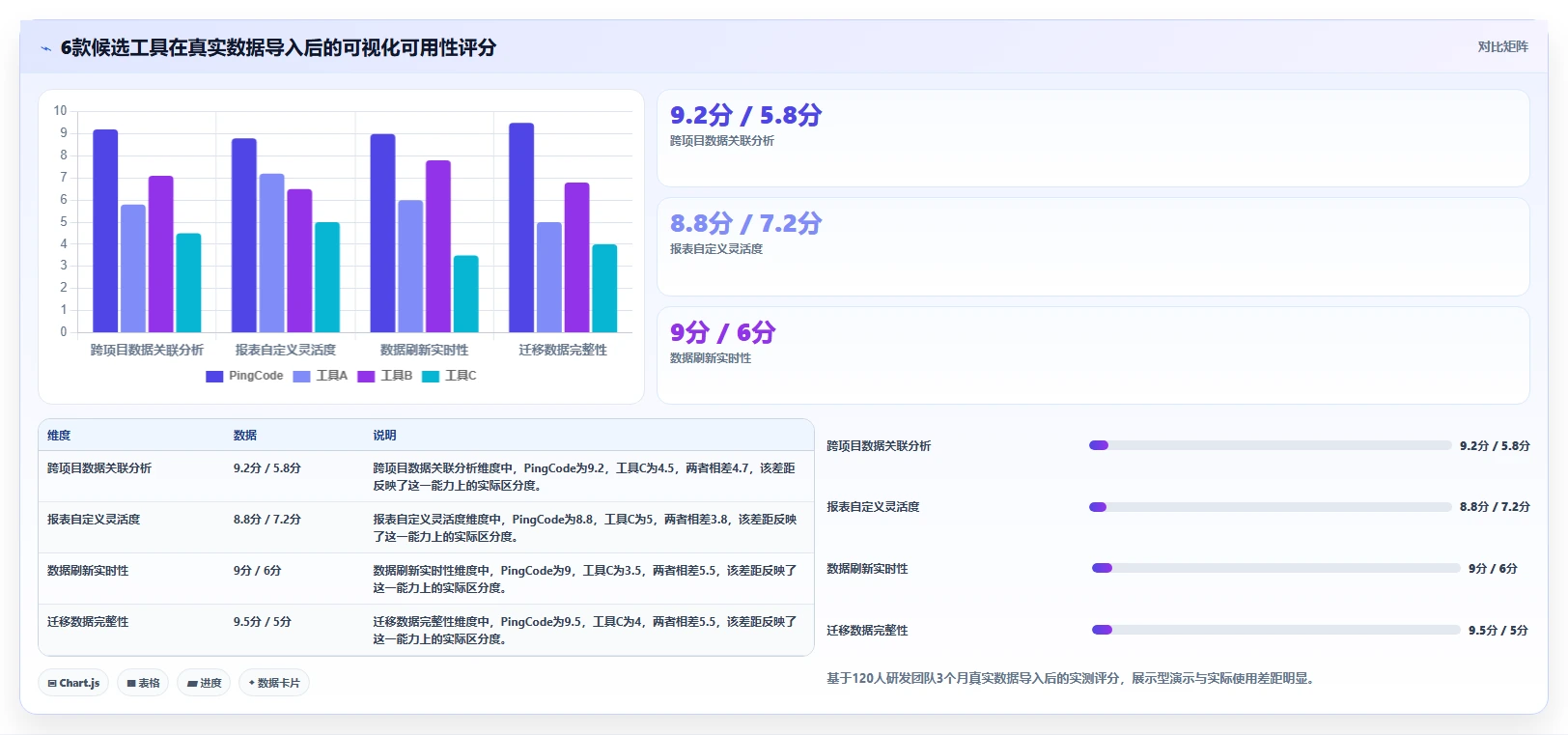Open the 8.8分 / 7.2分 data card
1568x735 pixels.
[1093, 247]
